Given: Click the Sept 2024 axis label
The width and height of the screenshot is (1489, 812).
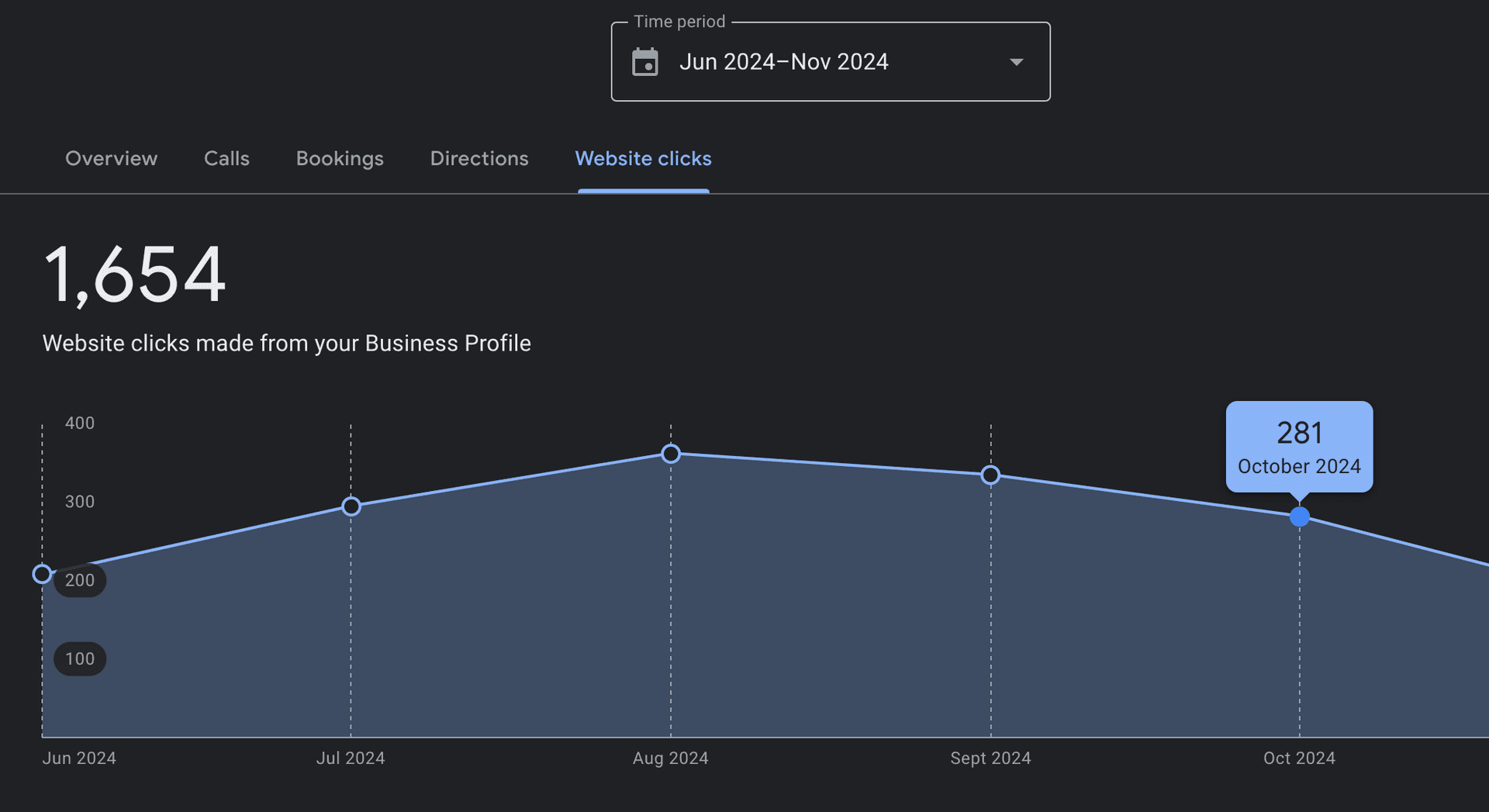Looking at the screenshot, I should click(990, 758).
